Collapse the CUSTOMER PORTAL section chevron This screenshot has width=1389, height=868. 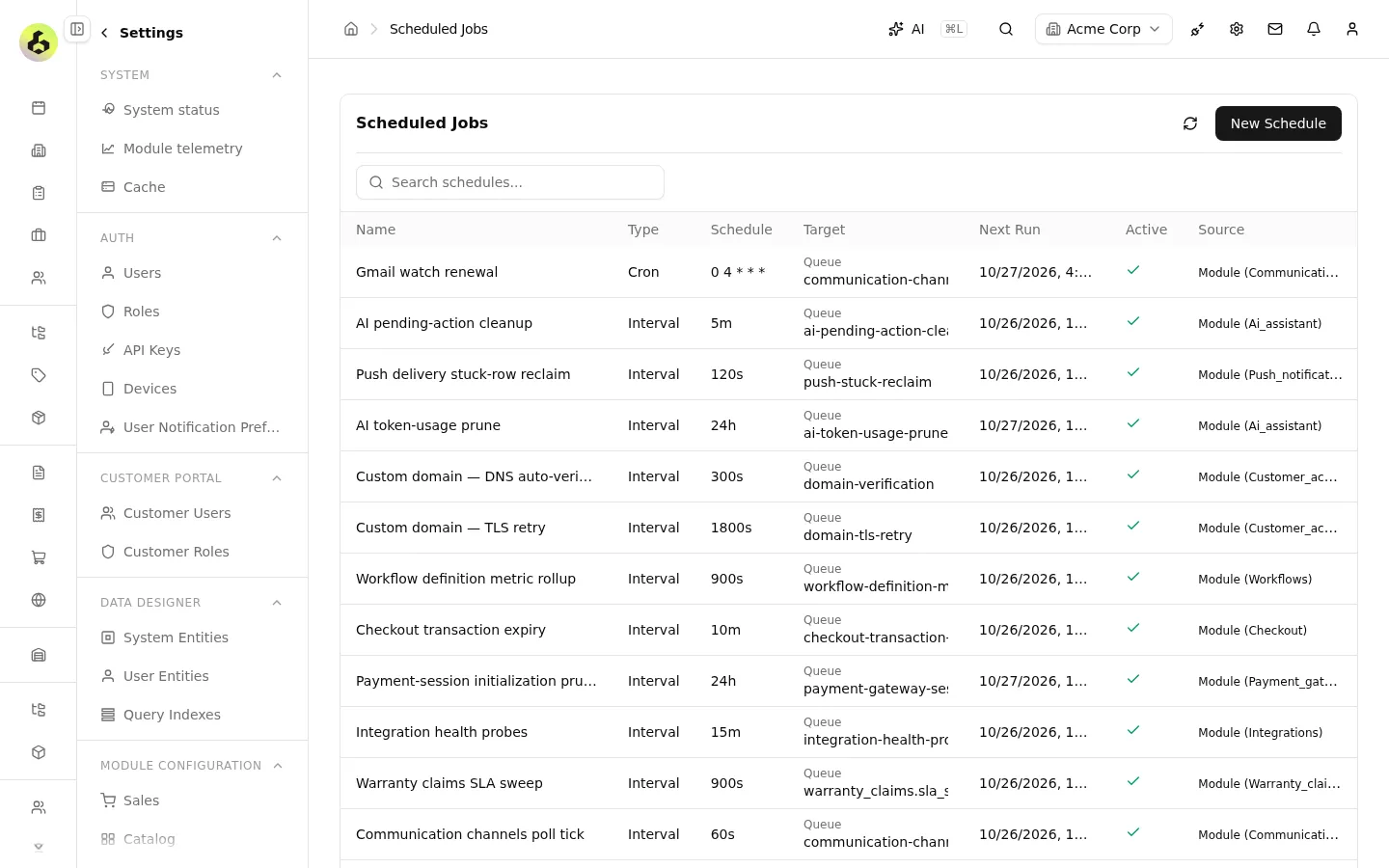(x=277, y=478)
